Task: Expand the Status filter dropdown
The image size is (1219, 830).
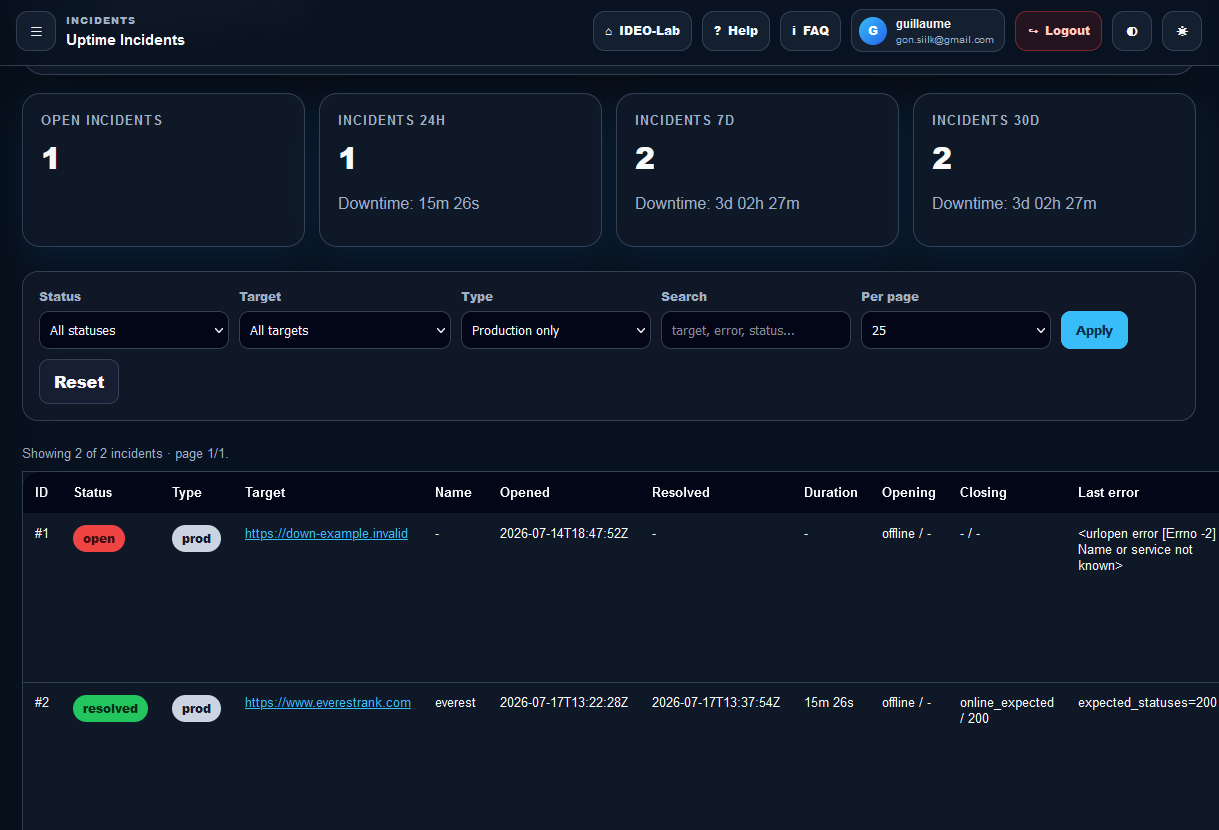Action: pos(134,330)
